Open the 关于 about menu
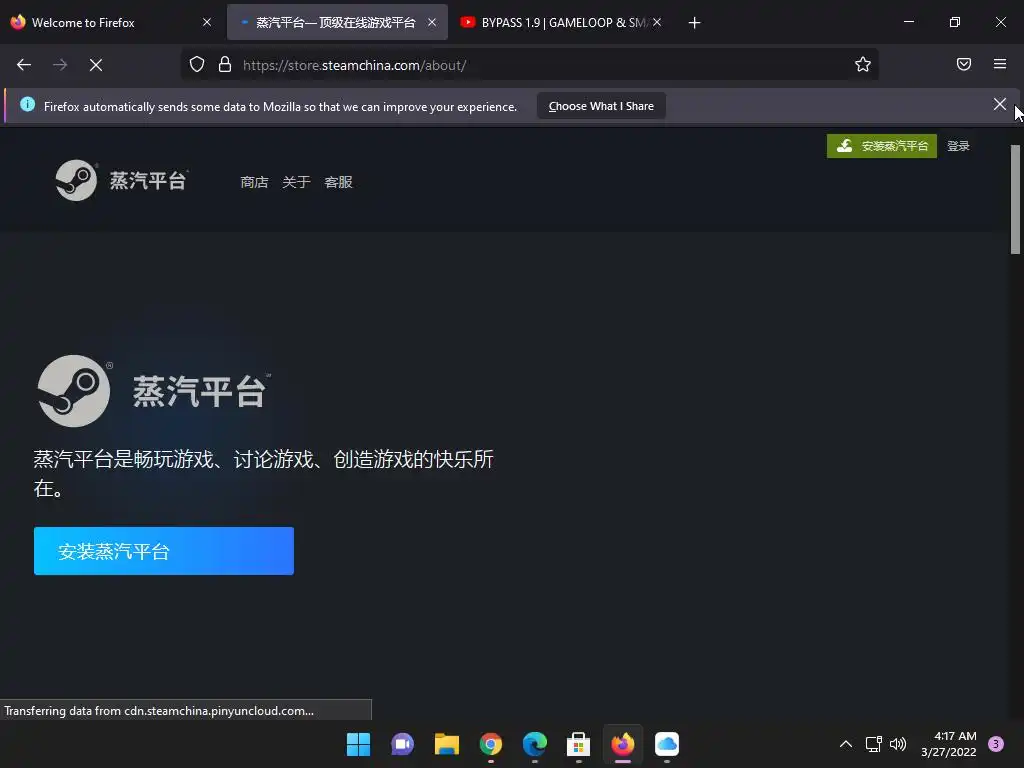Image resolution: width=1024 pixels, height=768 pixels. pyautogui.click(x=296, y=182)
